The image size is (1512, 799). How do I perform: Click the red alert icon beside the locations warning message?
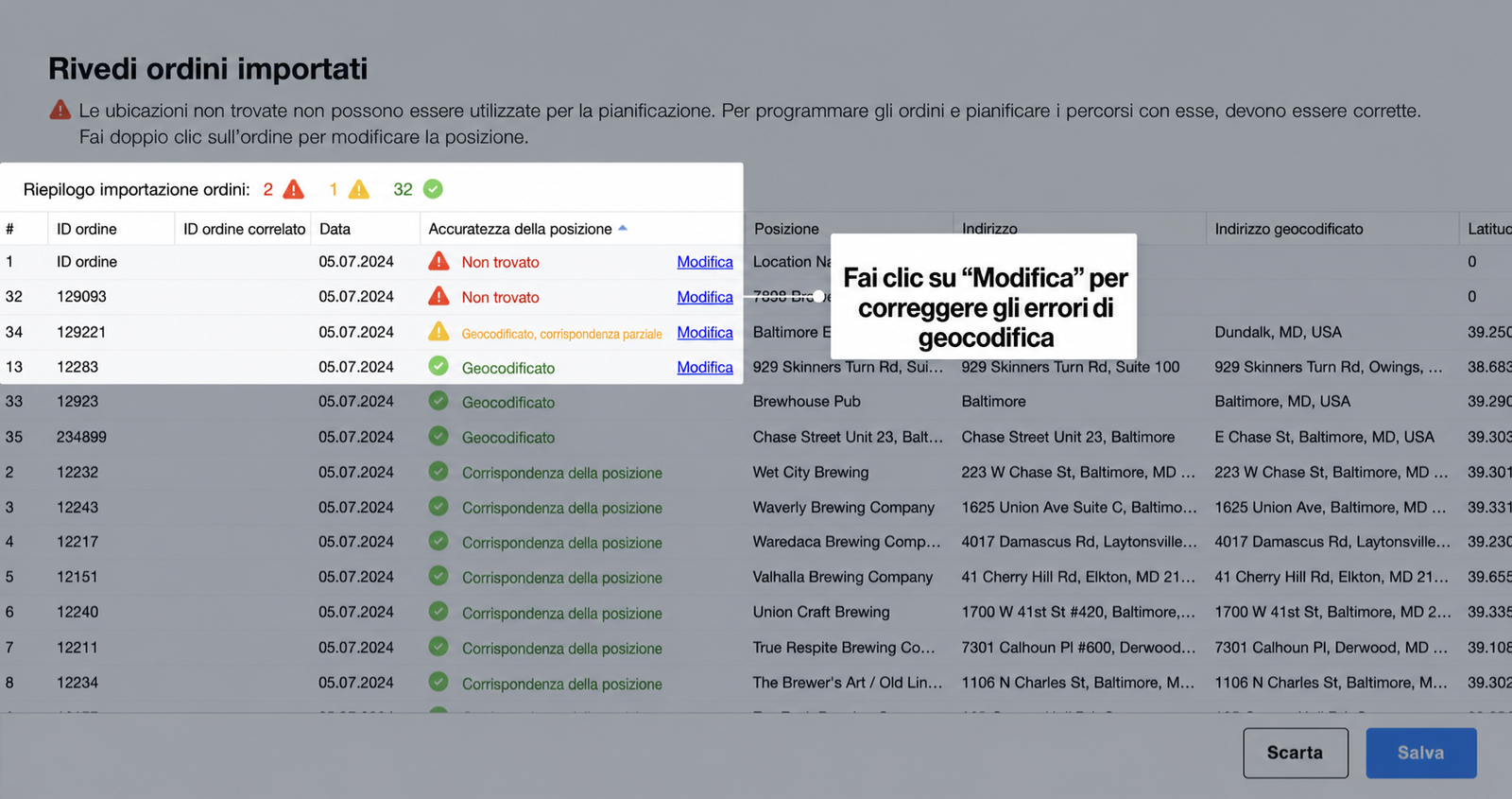coord(60,110)
